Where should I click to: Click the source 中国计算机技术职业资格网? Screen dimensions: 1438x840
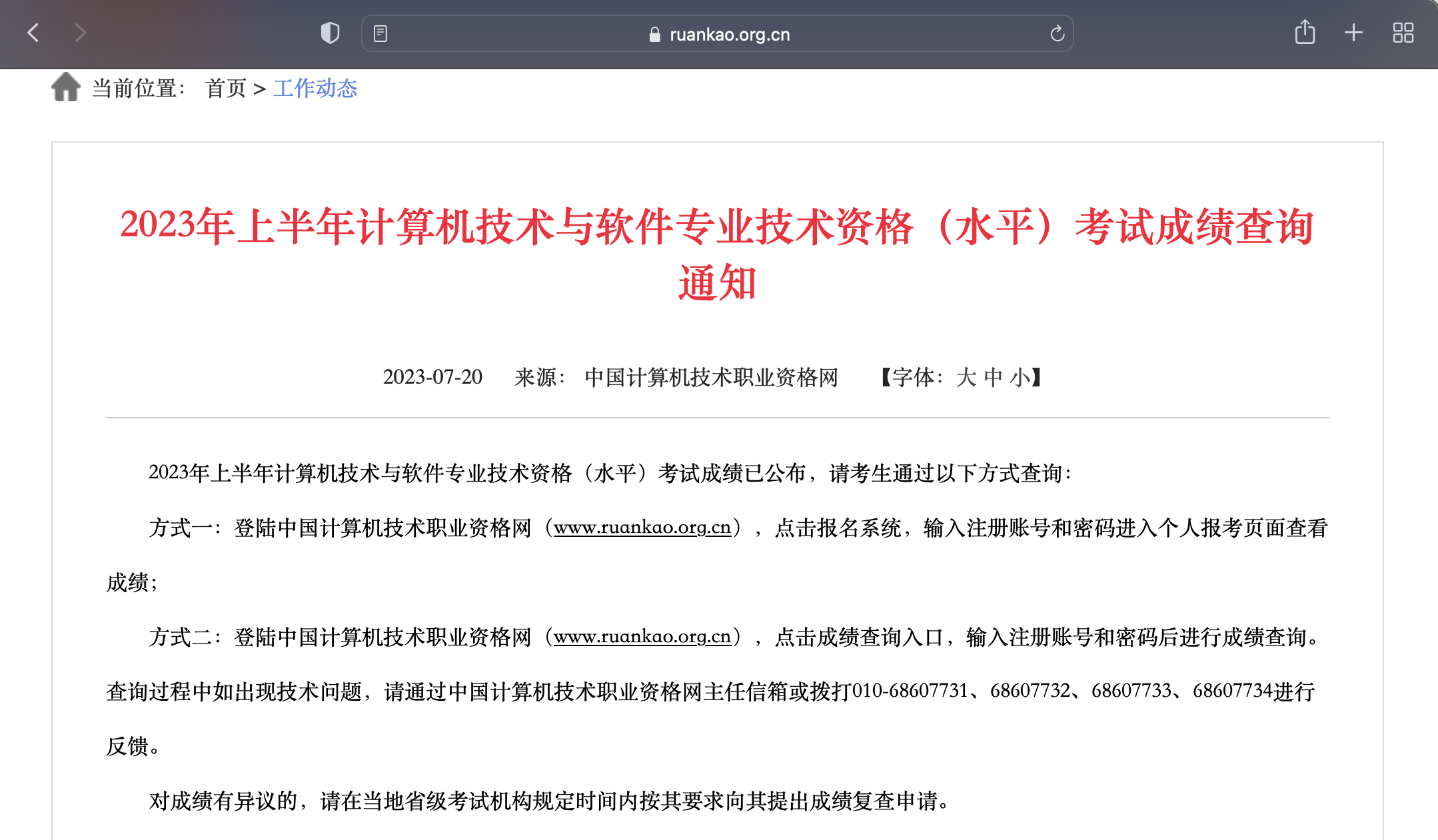coord(711,378)
